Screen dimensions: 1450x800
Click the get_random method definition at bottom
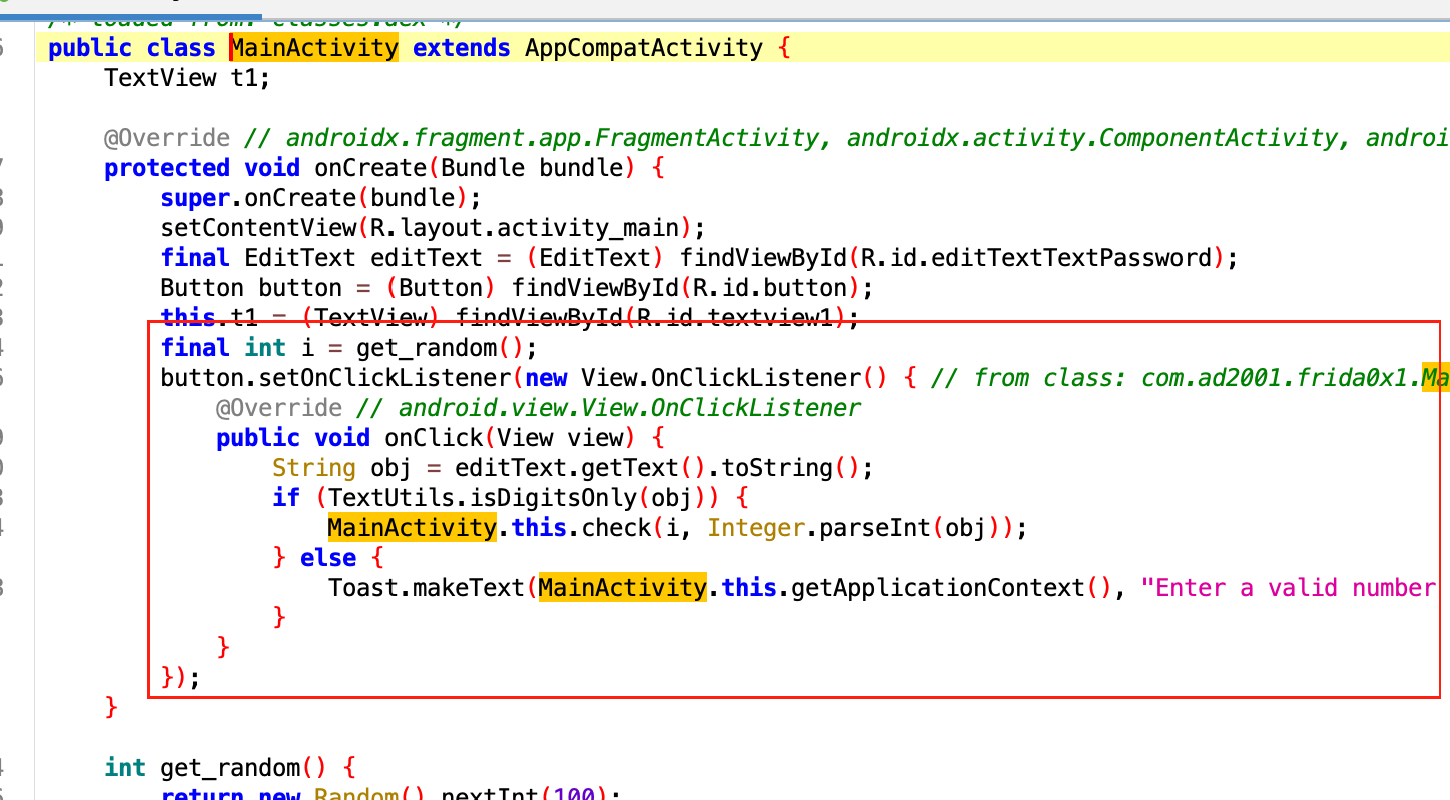pyautogui.click(x=229, y=768)
